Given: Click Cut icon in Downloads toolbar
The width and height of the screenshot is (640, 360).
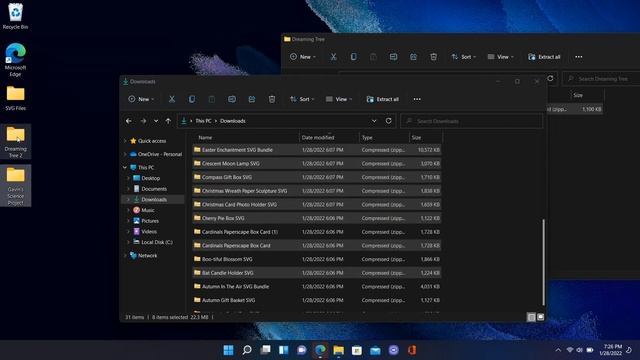Looking at the screenshot, I should tap(172, 99).
